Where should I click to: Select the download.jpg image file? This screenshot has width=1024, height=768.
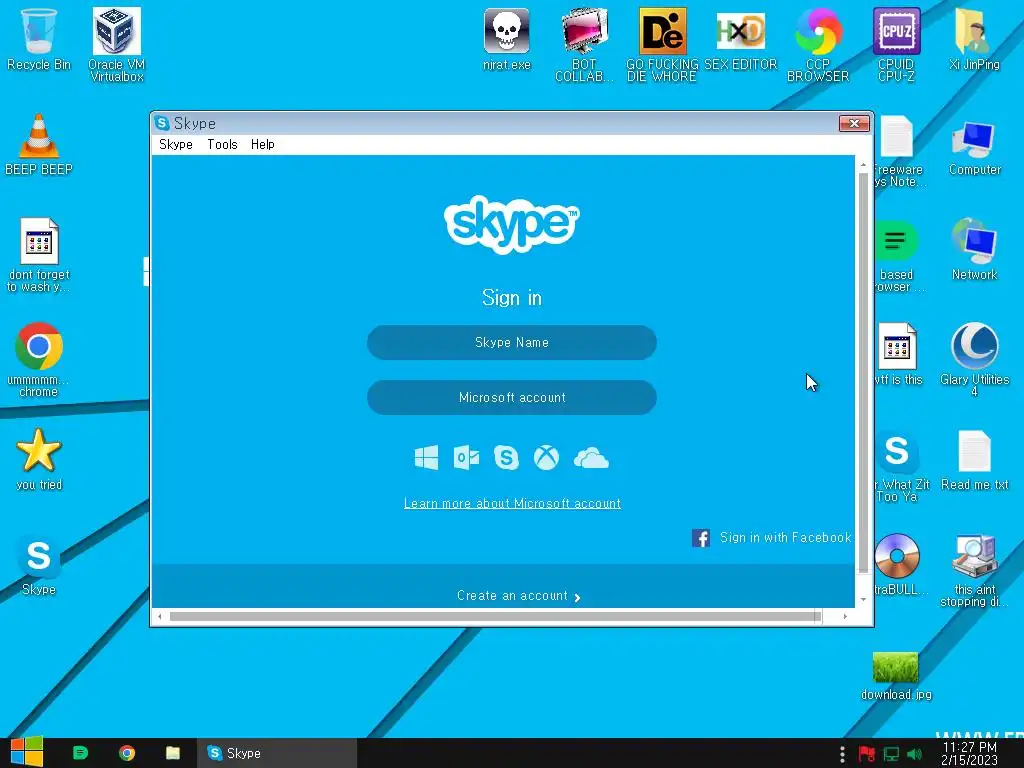tap(896, 676)
